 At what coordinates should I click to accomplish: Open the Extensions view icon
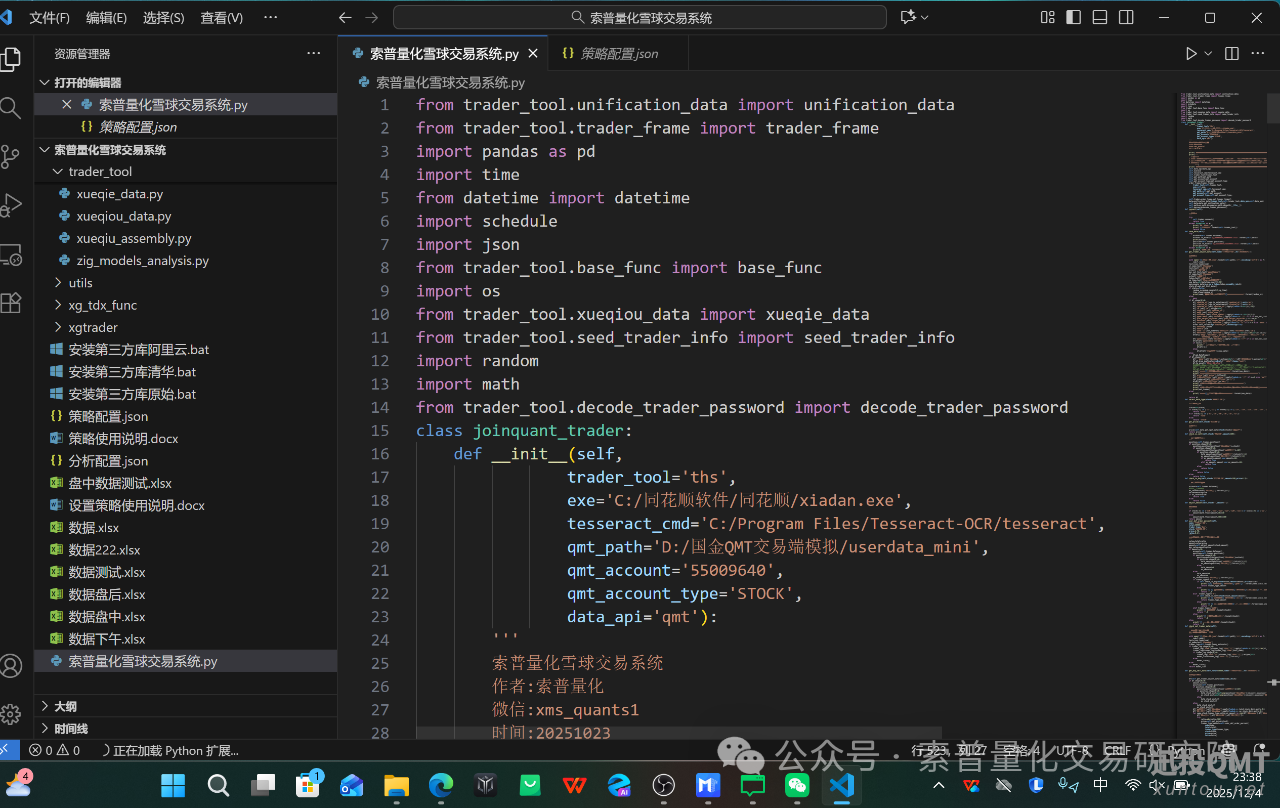pos(11,303)
